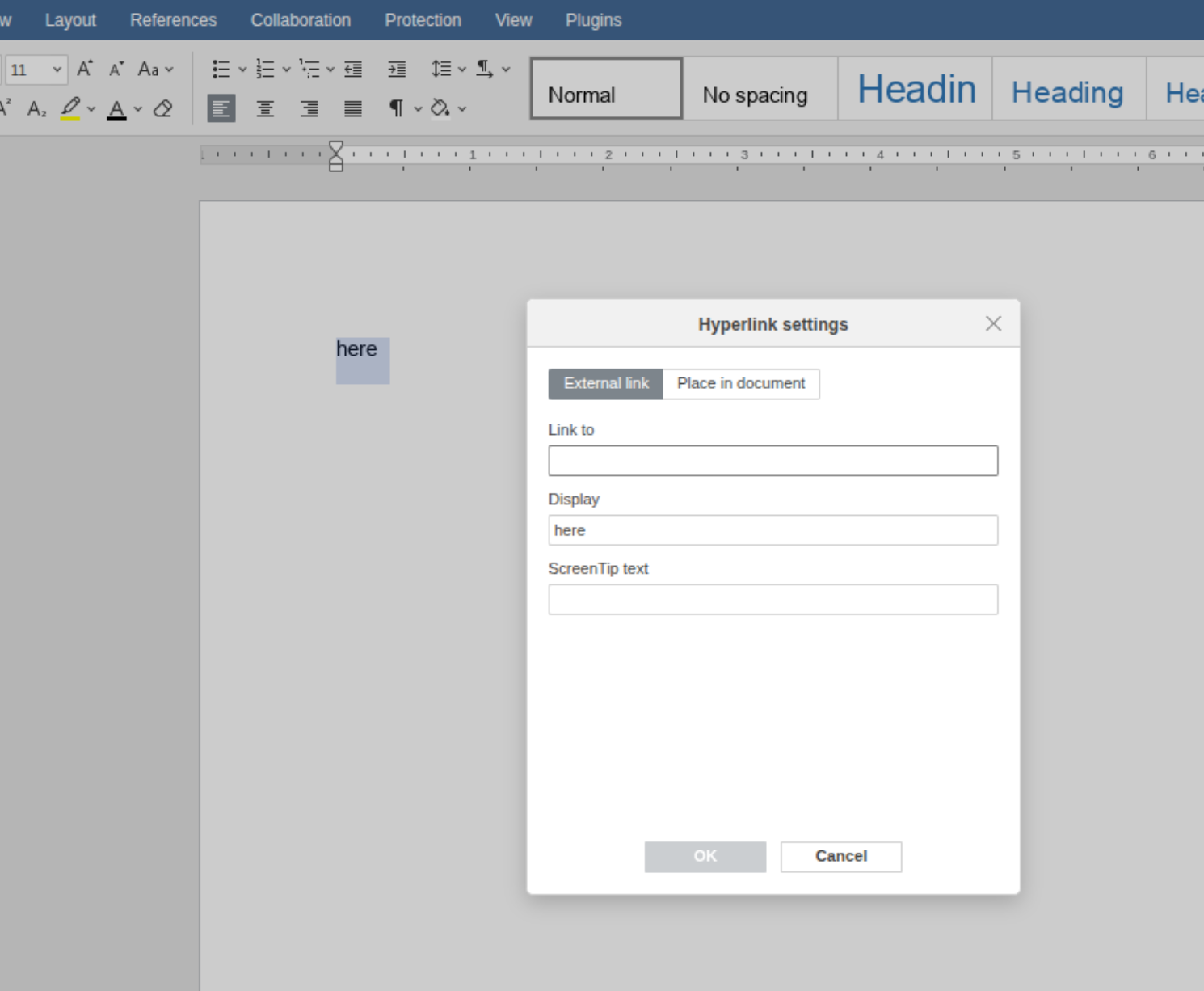Open the Layout tab
1204x991 pixels.
pos(70,20)
